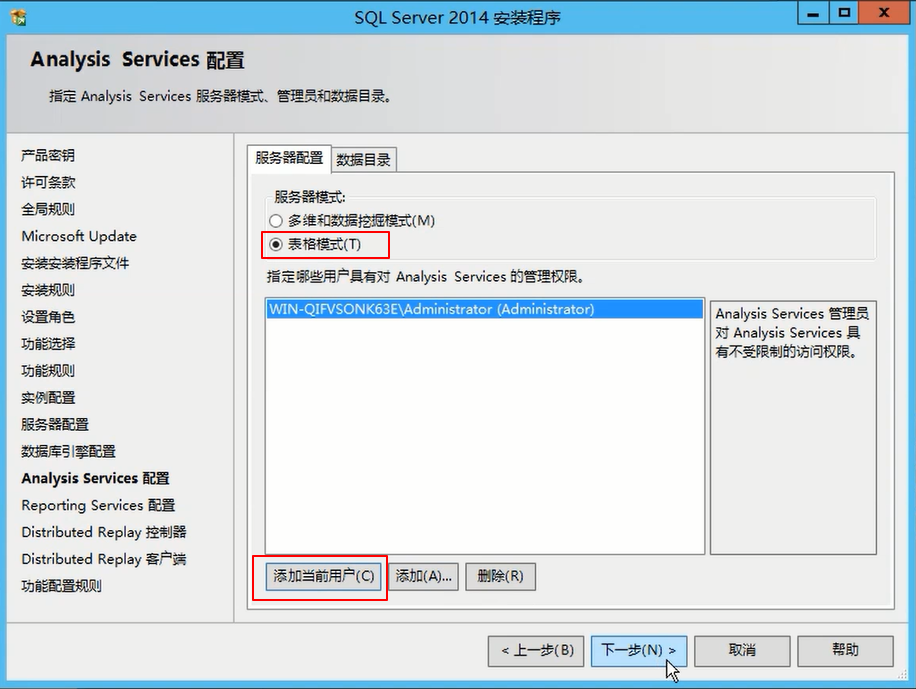Switch to the 服务器配置 tab
Image resolution: width=916 pixels, height=689 pixels.
coord(289,158)
